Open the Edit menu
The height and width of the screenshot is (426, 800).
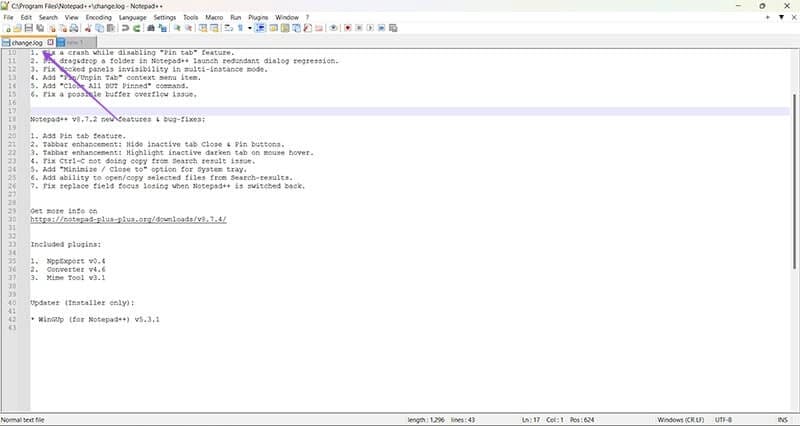coord(26,17)
